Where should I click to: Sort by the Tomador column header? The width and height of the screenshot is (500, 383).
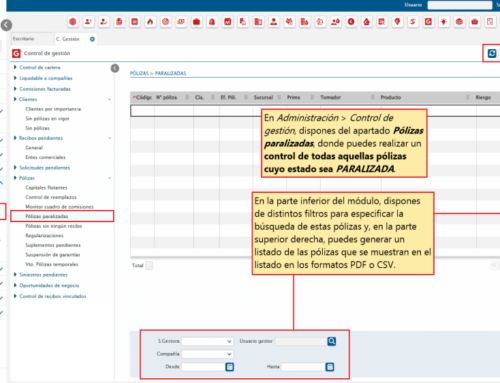[330, 97]
